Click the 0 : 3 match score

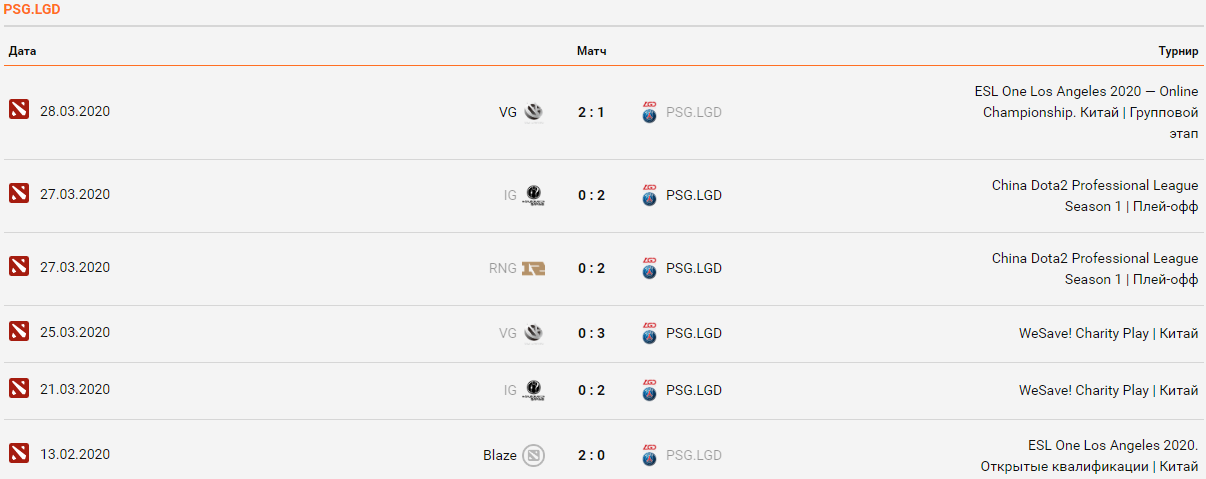pyautogui.click(x=591, y=333)
